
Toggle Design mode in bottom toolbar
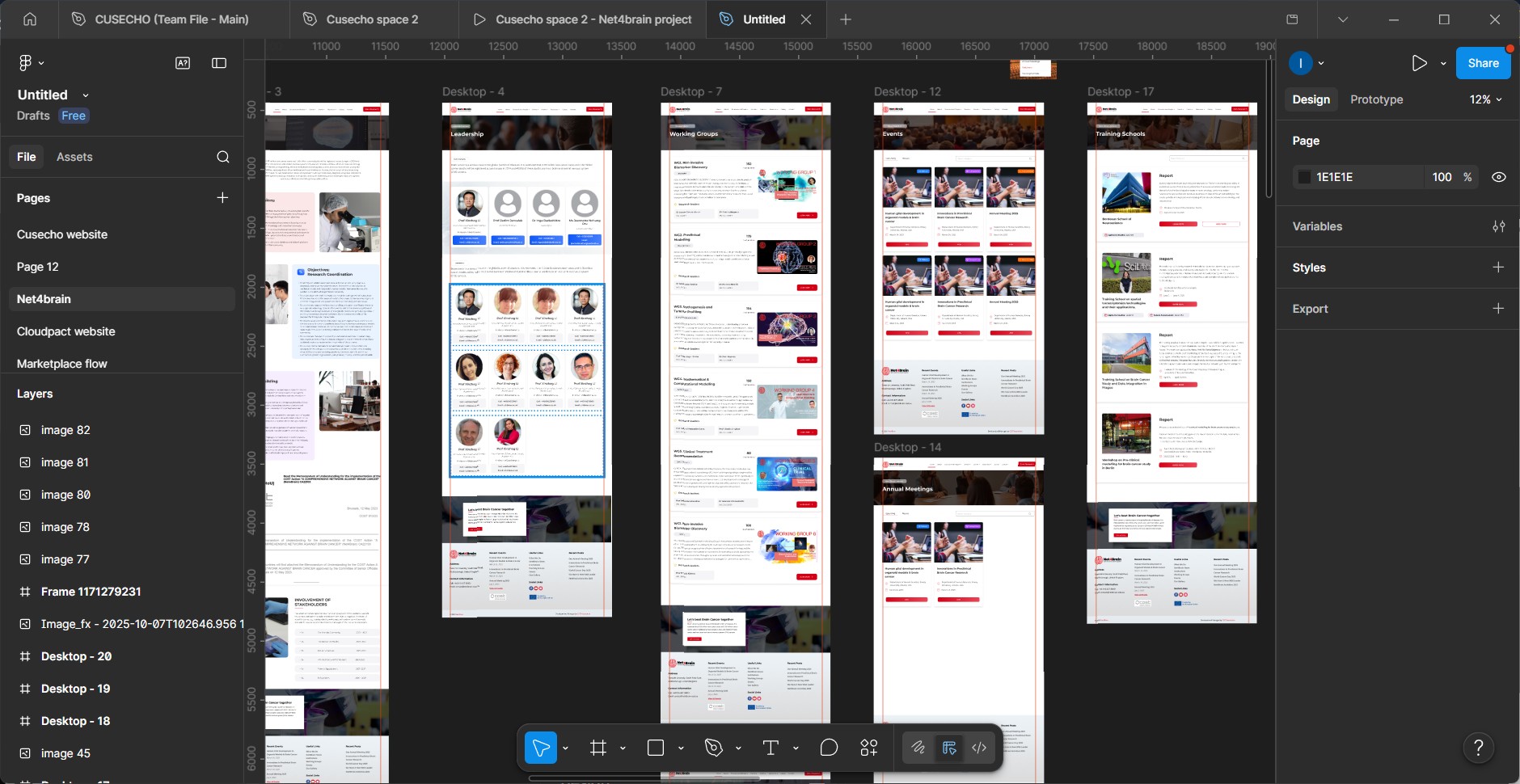949,748
